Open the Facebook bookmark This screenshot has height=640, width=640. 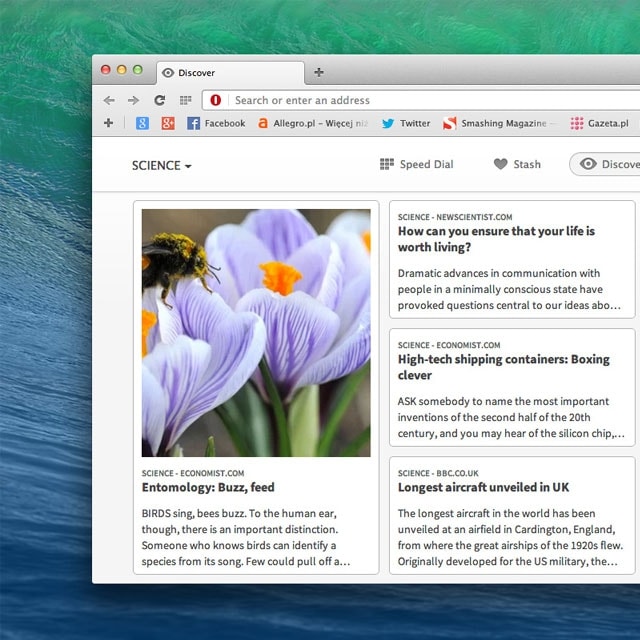click(215, 123)
